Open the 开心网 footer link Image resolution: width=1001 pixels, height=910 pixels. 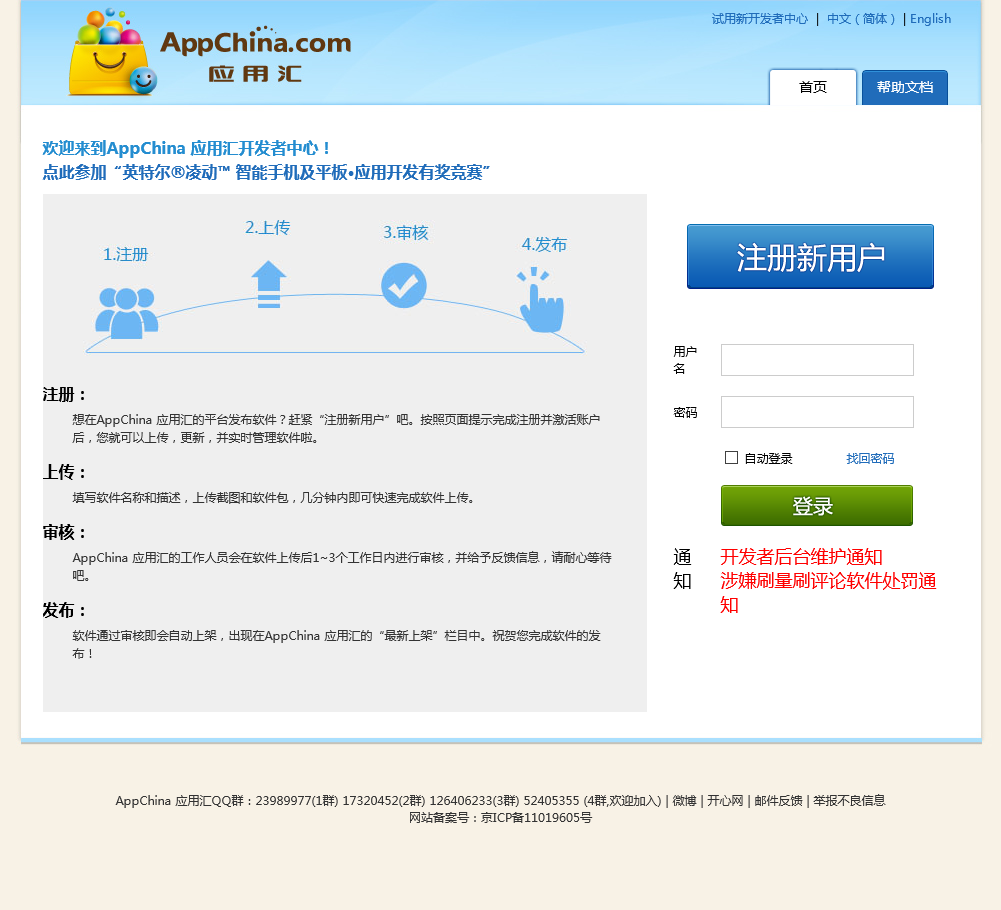click(725, 801)
